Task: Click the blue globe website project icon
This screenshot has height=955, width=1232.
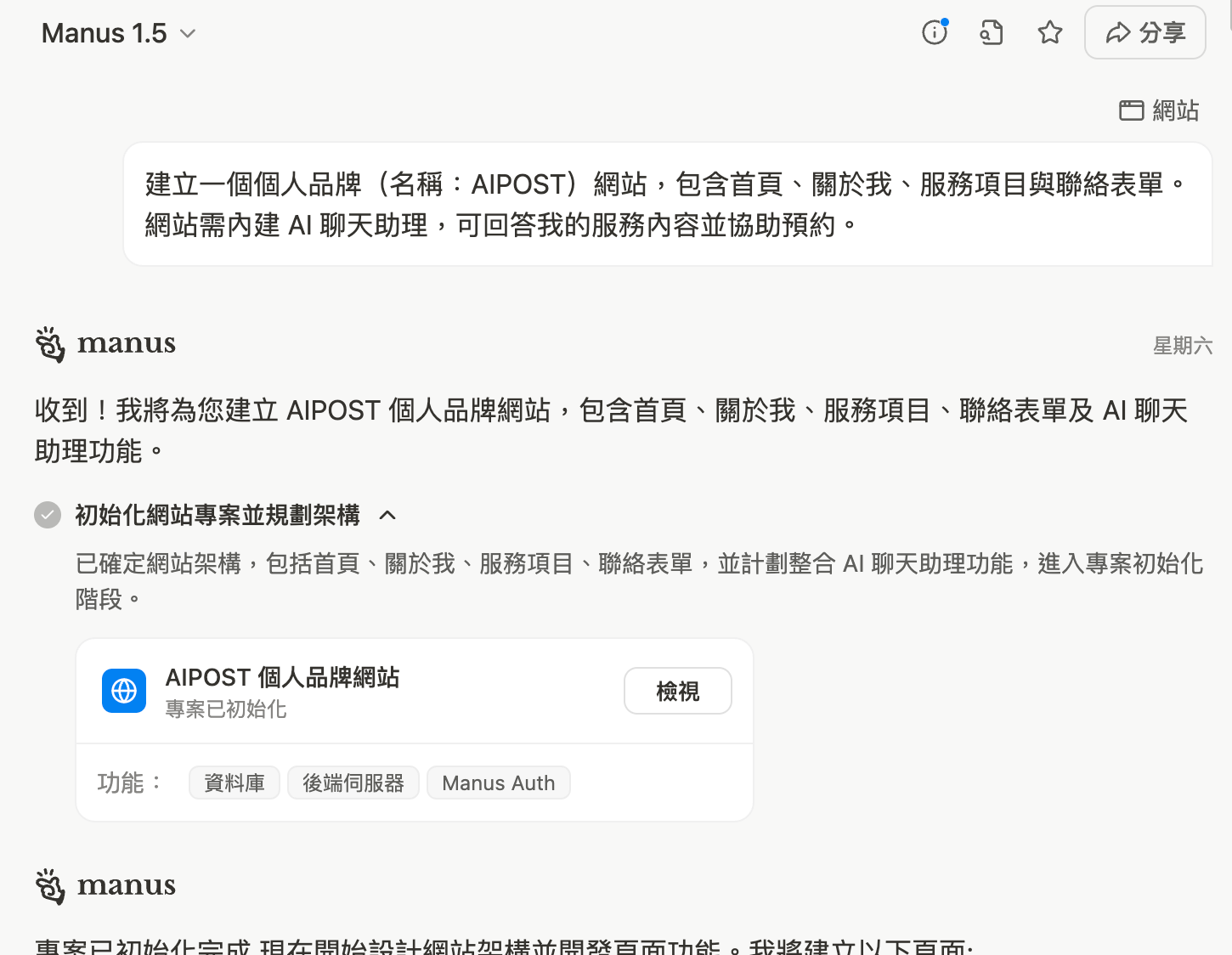Action: coord(124,691)
